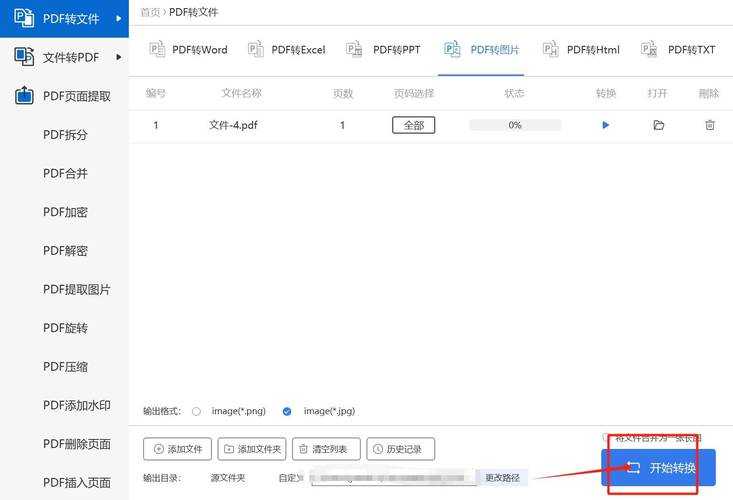Select the image(*.png) output format
The height and width of the screenshot is (500, 733).
[x=196, y=411]
